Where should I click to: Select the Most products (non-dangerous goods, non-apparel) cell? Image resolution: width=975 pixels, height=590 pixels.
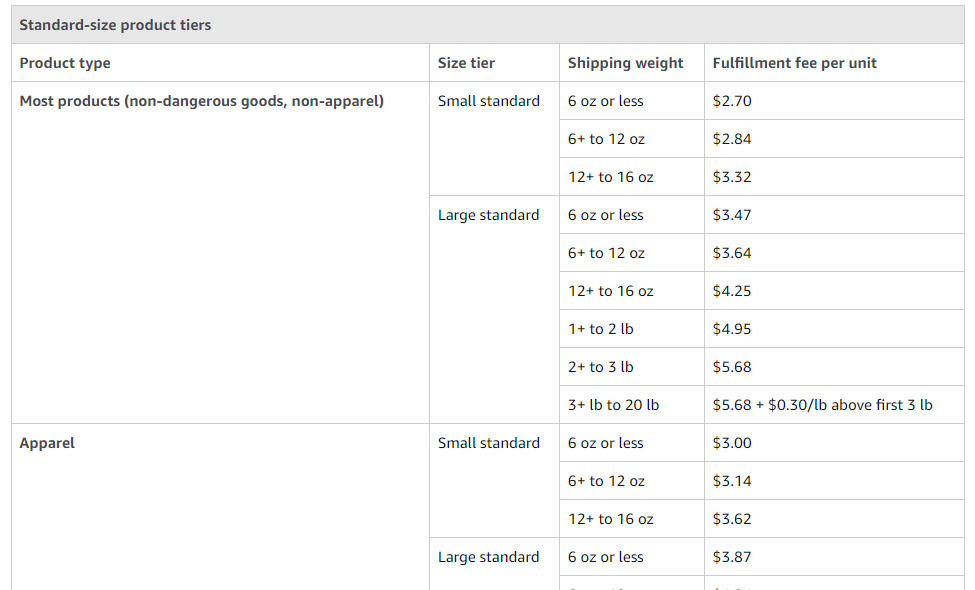(x=220, y=252)
